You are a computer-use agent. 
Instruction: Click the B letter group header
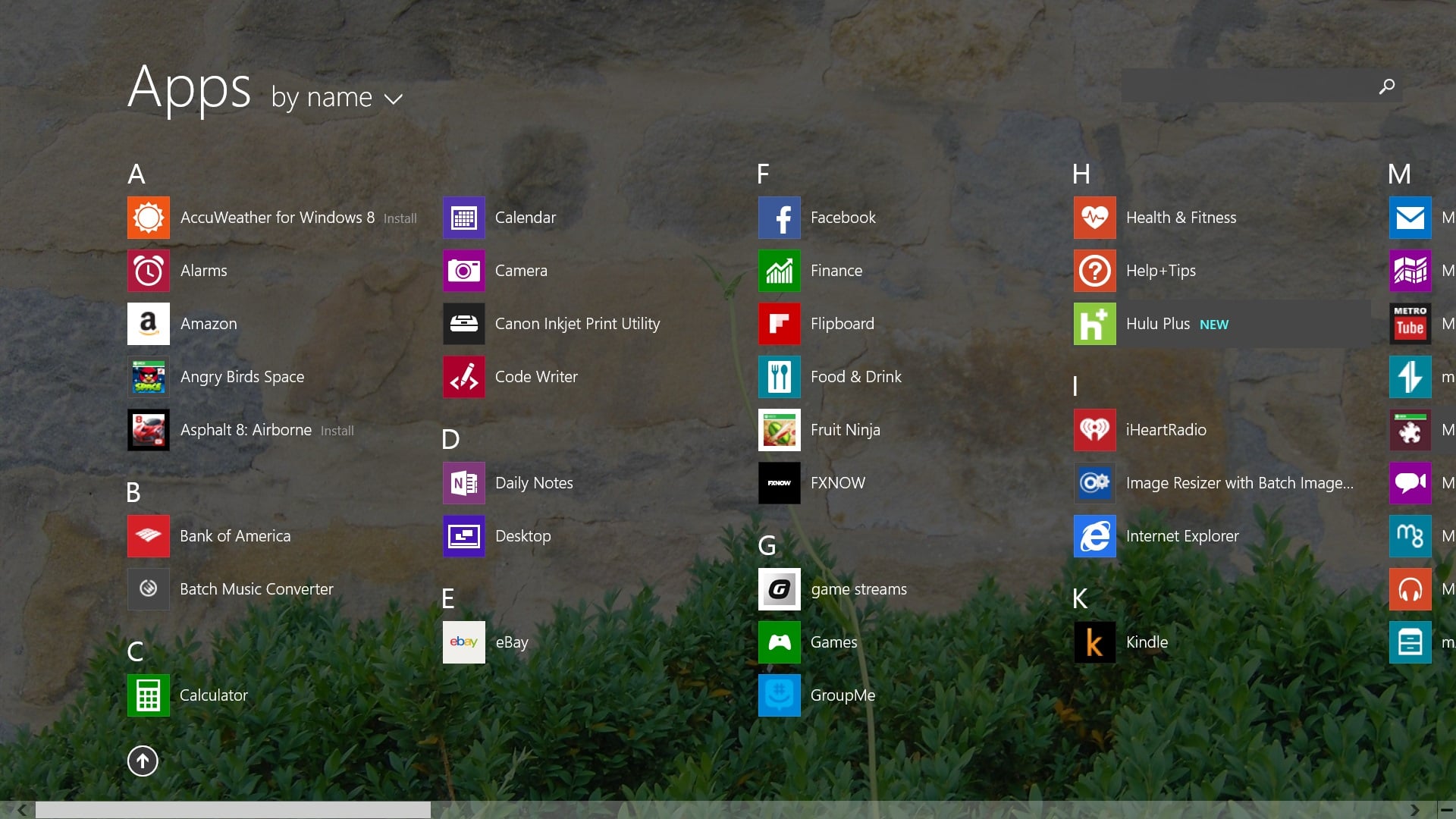133,493
